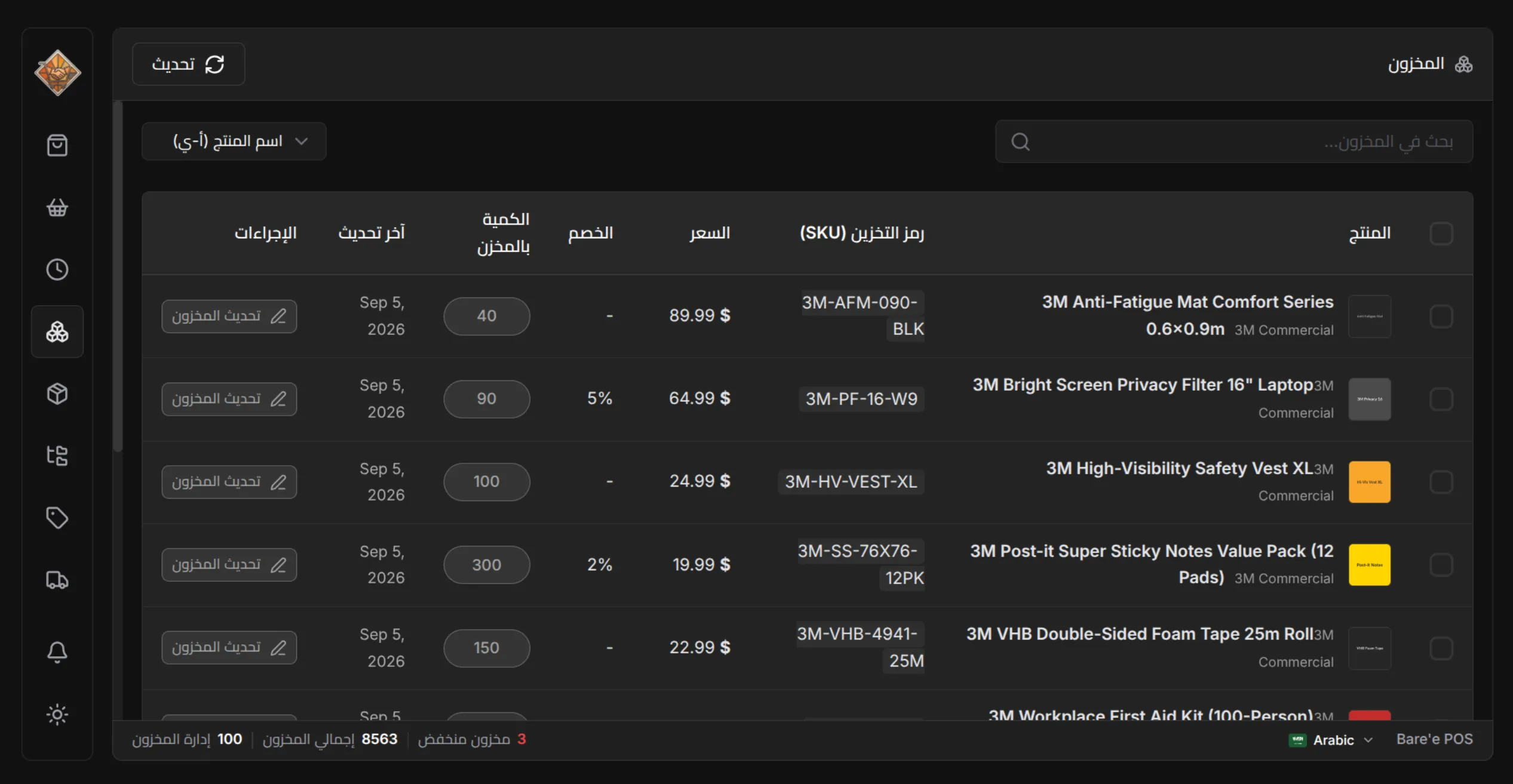This screenshot has height=784, width=1513.
Task: Check the 3M Post-it Super Sticky Notes checkbox
Action: click(x=1441, y=565)
